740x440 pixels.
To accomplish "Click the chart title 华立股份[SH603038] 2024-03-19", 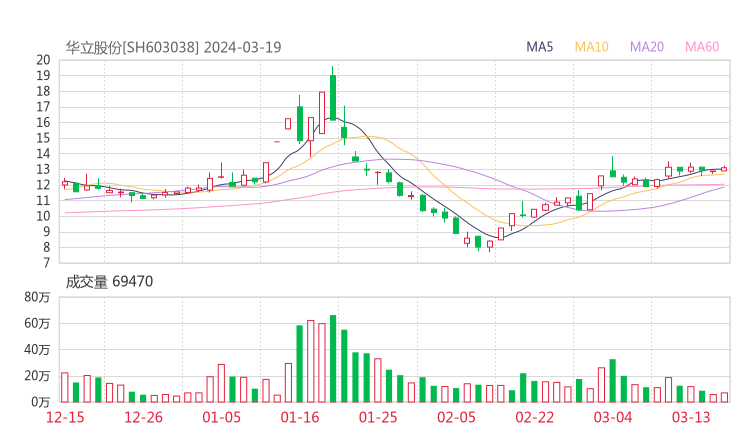I will pyautogui.click(x=173, y=47).
